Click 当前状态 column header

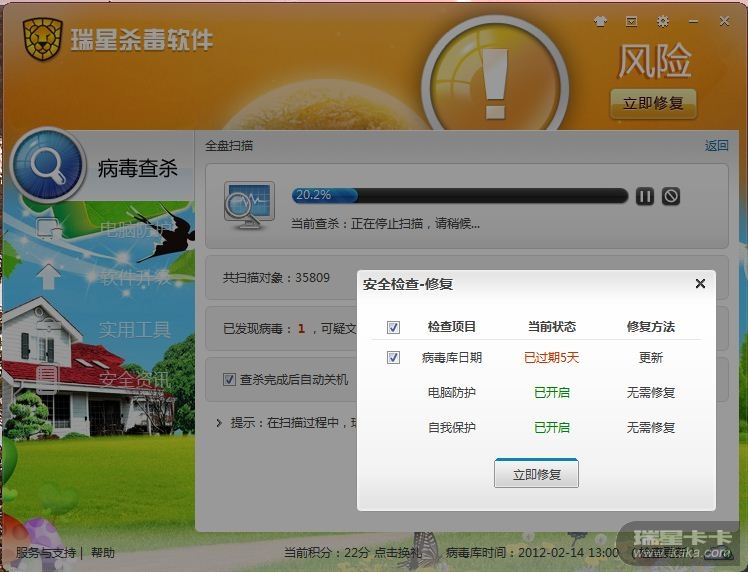551,327
